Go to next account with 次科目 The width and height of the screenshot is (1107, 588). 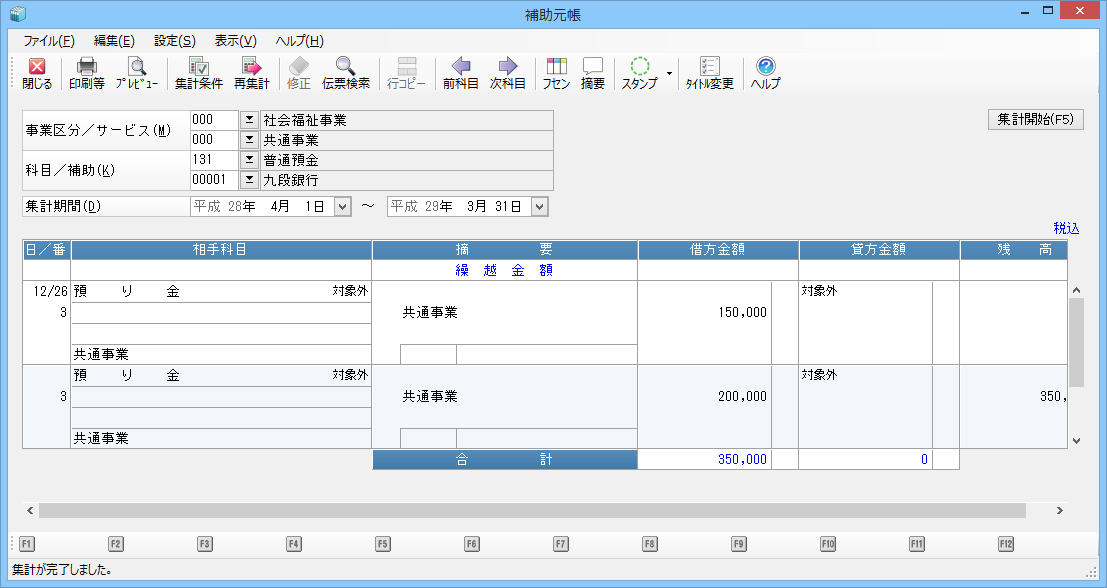click(x=507, y=73)
